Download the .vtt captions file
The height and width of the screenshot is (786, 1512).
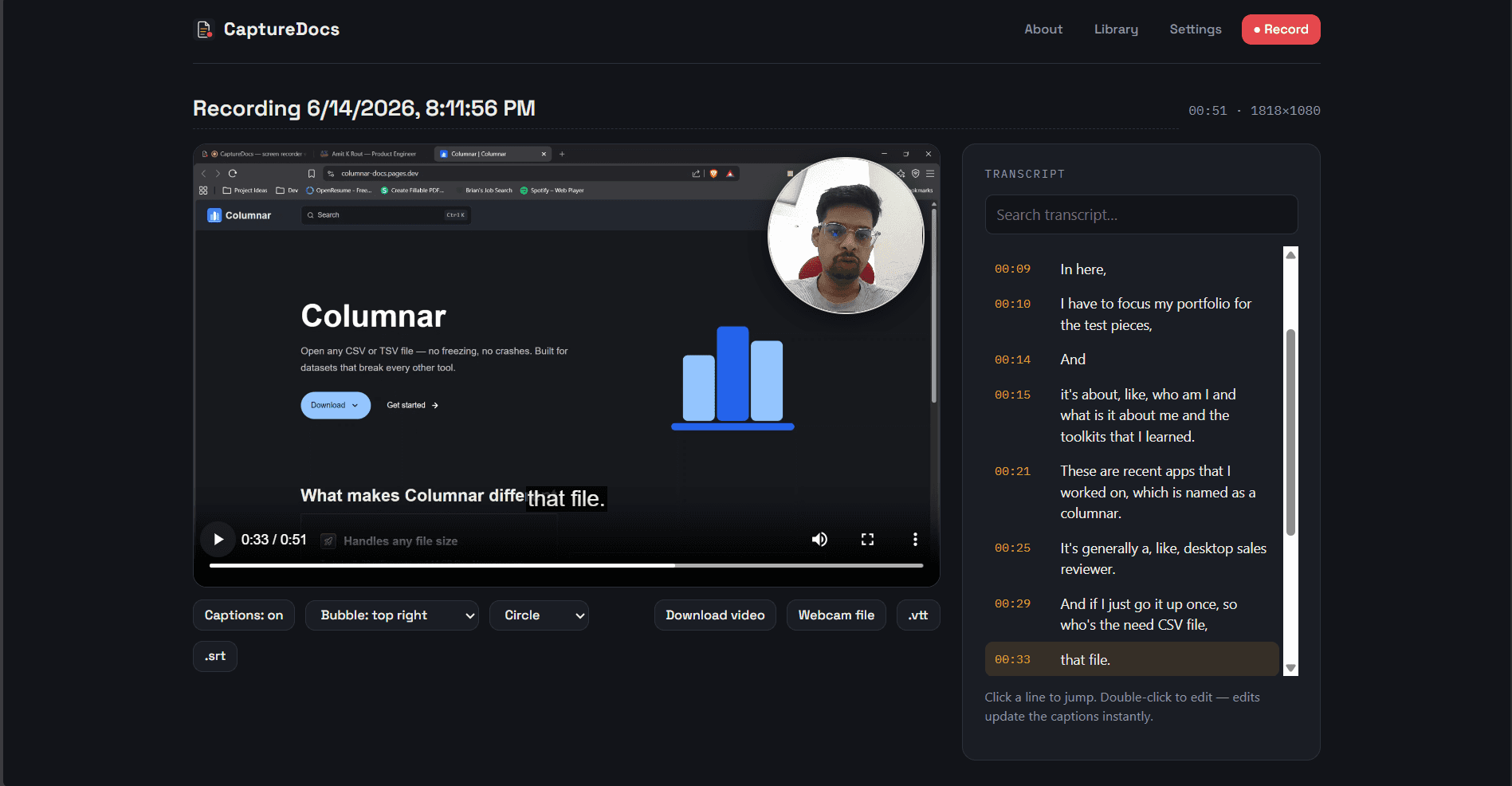(x=918, y=615)
